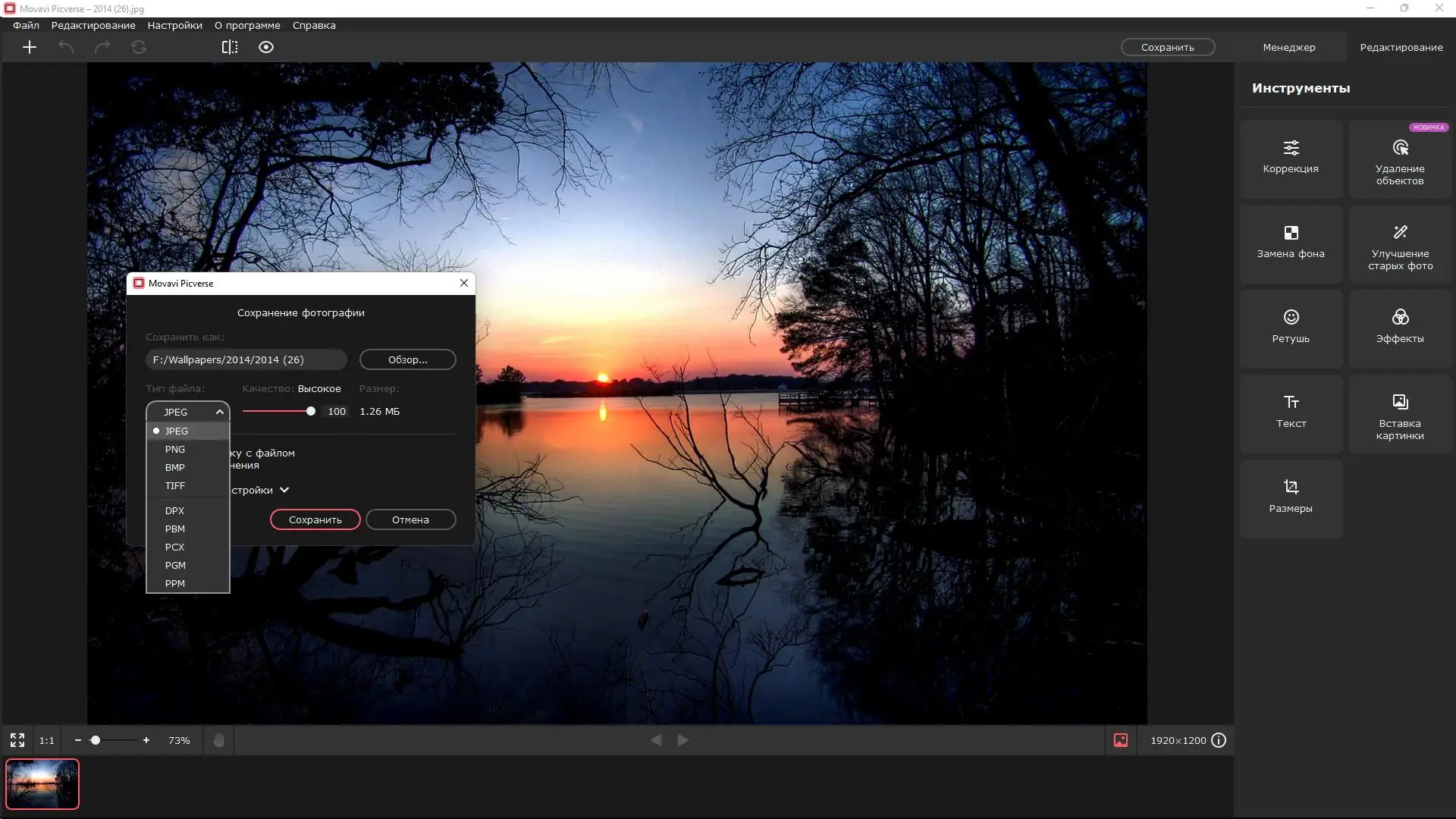The width and height of the screenshot is (1456, 819).
Task: Open the Удаление объектов tool
Action: tap(1400, 159)
